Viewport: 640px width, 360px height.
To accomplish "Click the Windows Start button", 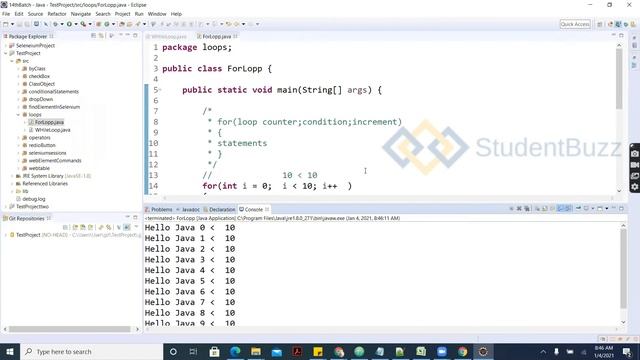I will (x=9, y=351).
